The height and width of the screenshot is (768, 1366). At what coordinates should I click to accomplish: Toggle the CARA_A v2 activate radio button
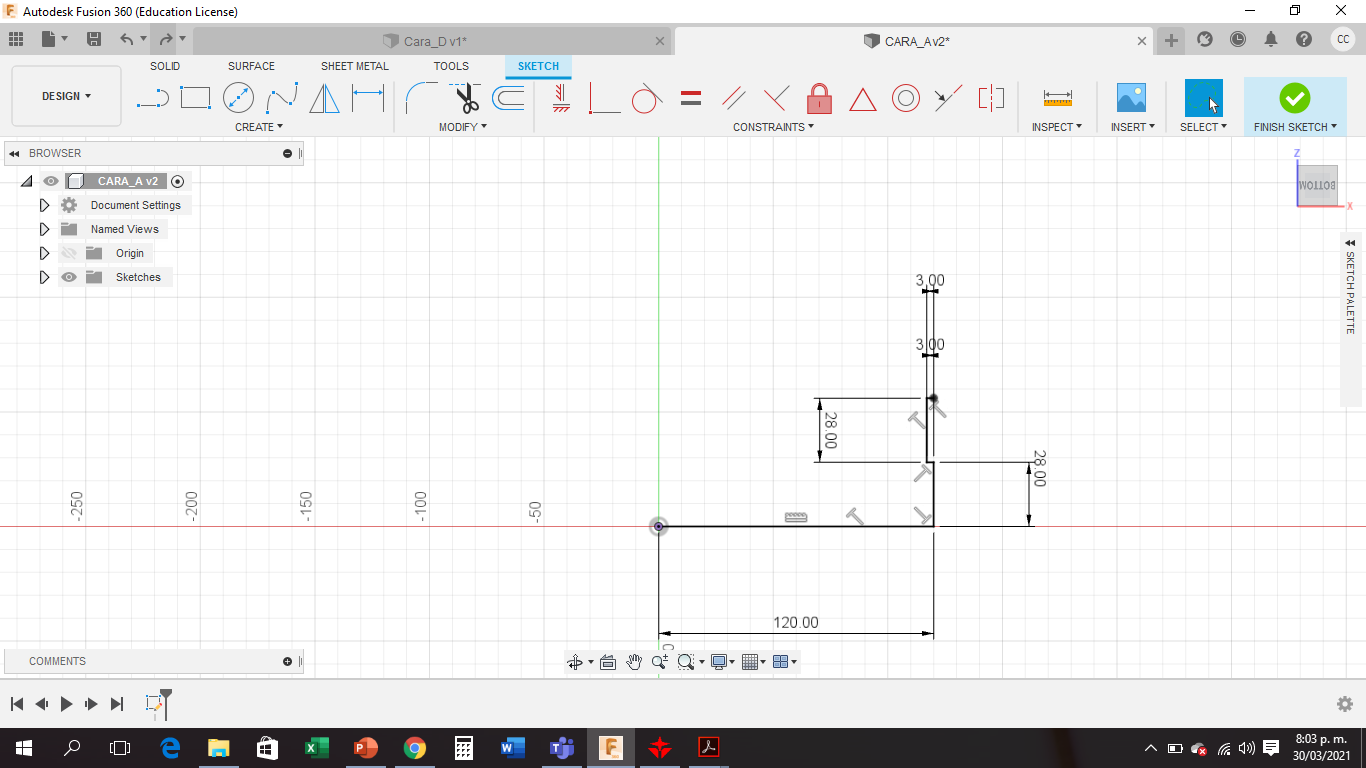coord(178,181)
